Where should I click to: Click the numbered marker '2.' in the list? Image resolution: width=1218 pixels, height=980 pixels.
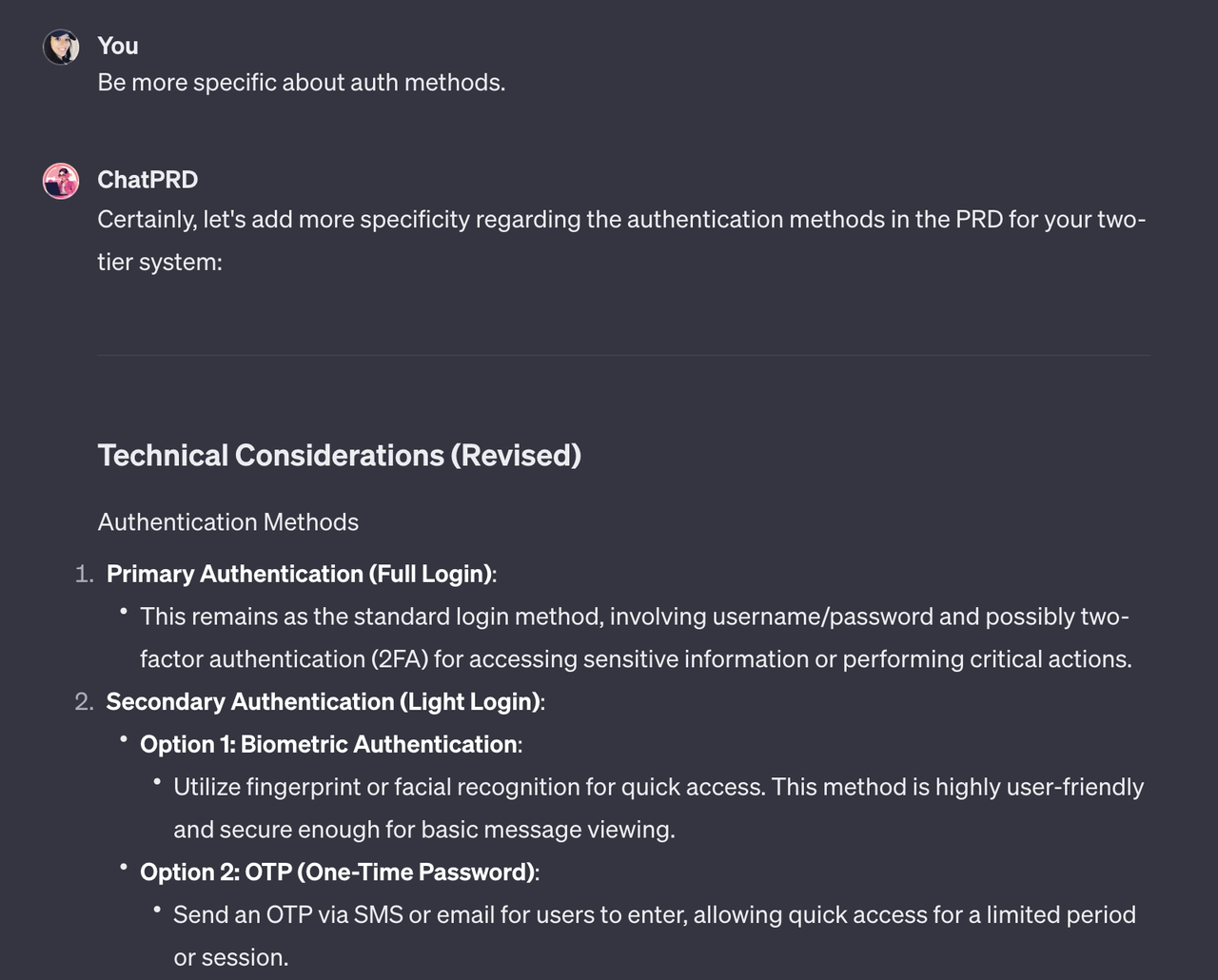point(85,702)
